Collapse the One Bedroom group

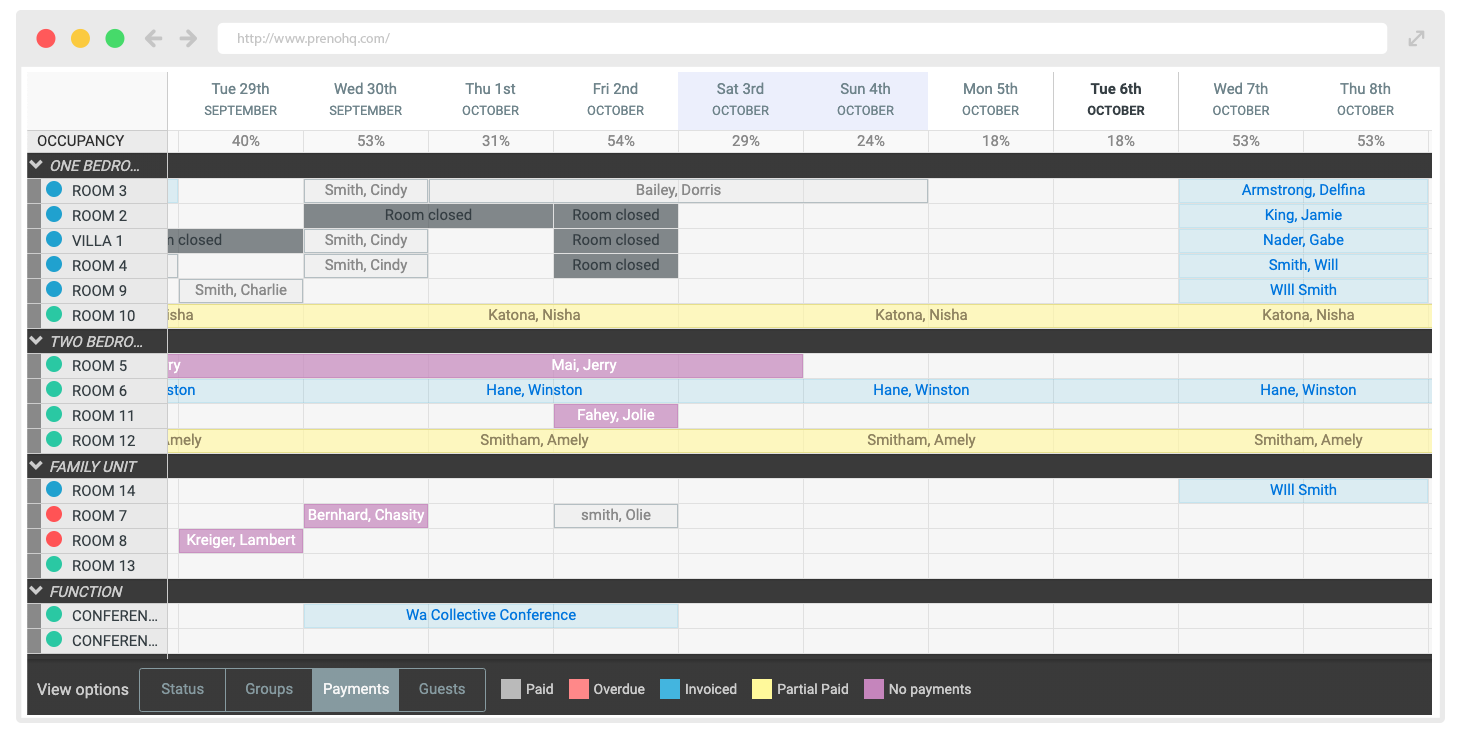tap(37, 165)
